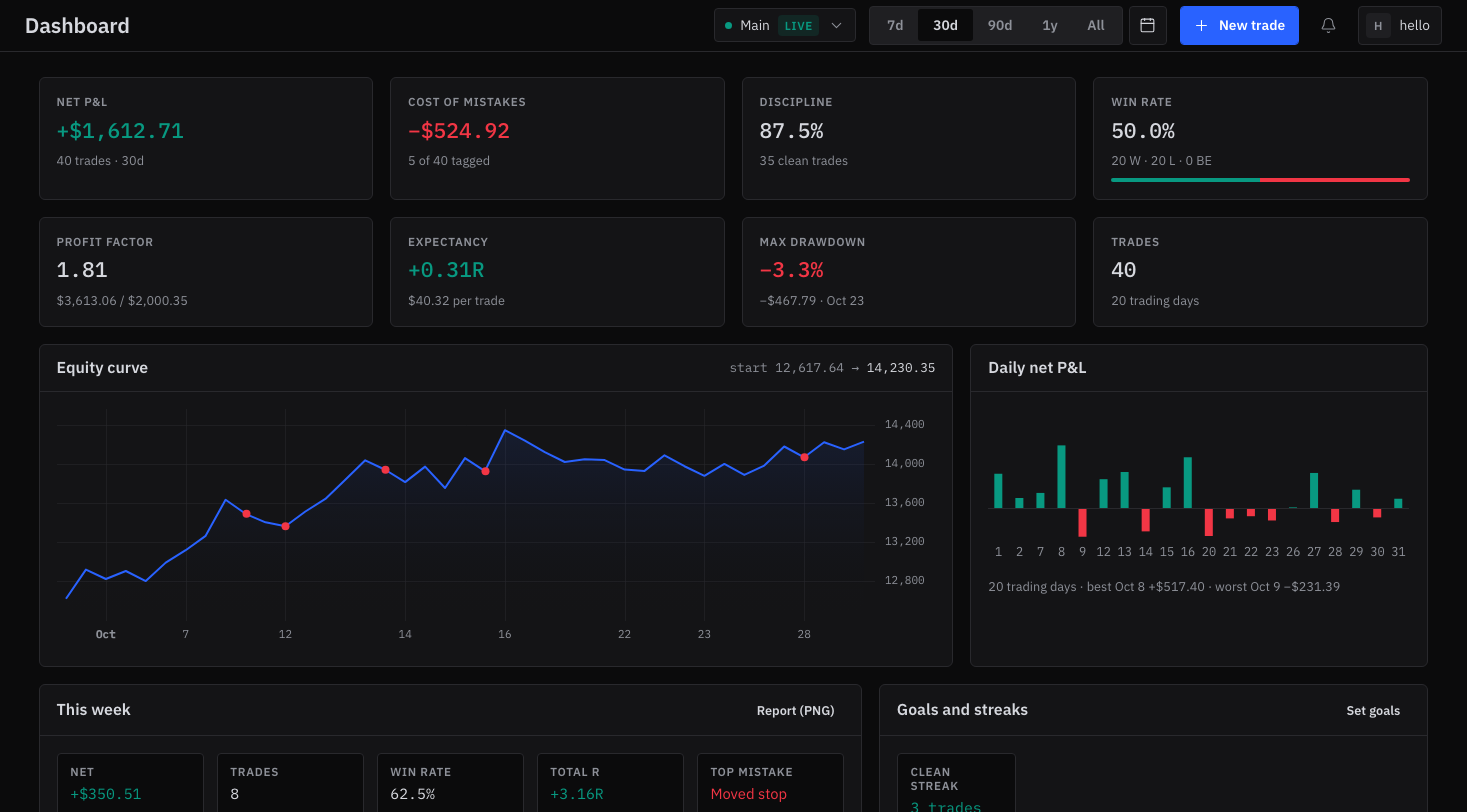The height and width of the screenshot is (812, 1467).
Task: Click the H avatar icon
Action: [x=1378, y=26]
